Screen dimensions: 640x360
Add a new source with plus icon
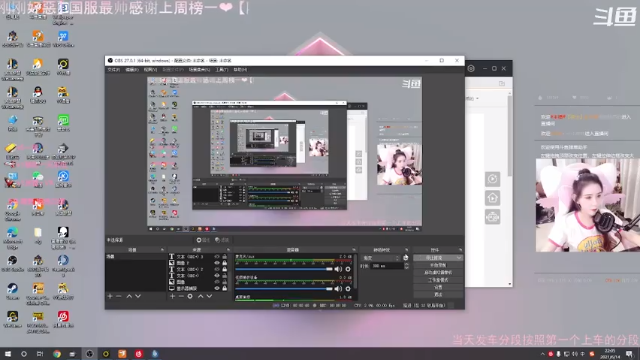172,296
